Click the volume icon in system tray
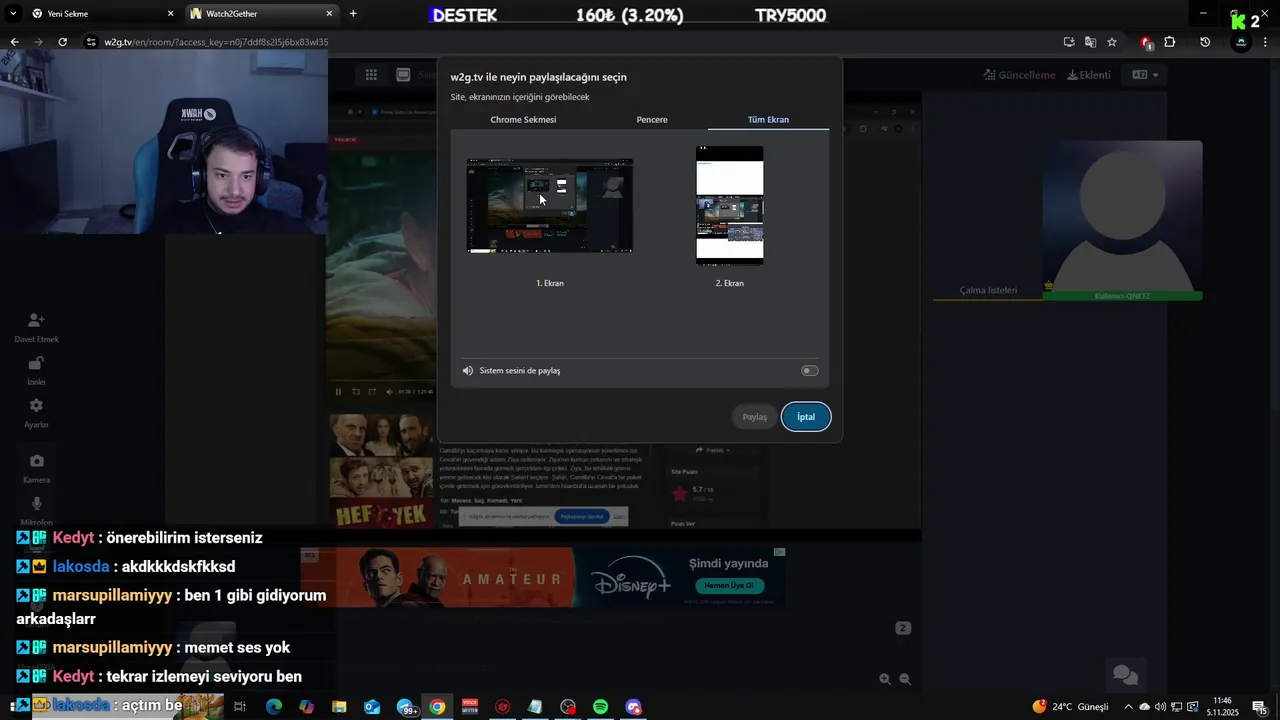This screenshot has height=720, width=1280. tap(1160, 707)
